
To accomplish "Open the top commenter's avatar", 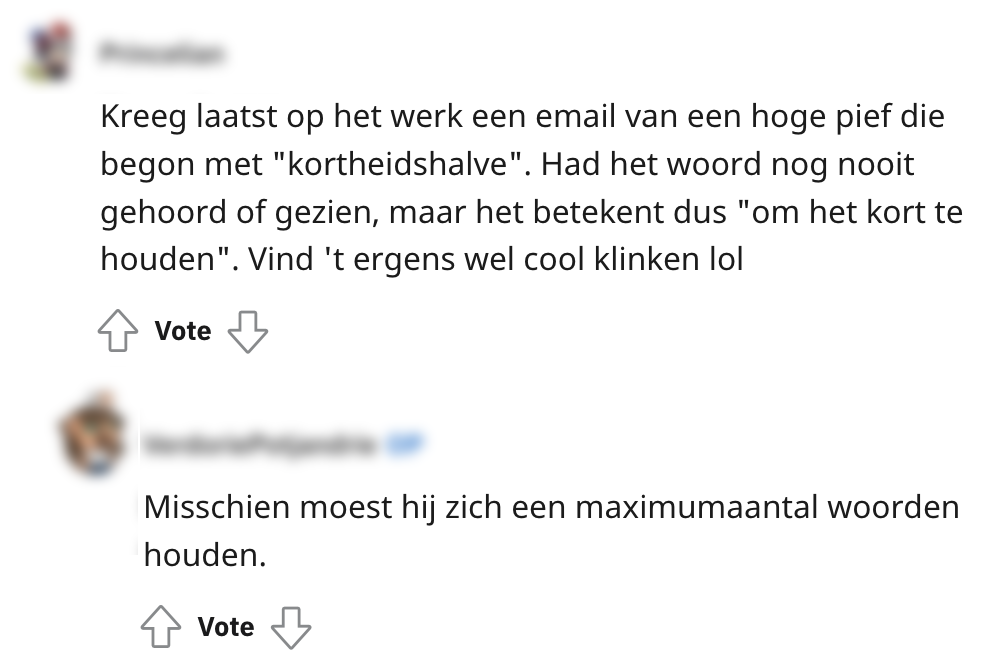I will 50,51.
